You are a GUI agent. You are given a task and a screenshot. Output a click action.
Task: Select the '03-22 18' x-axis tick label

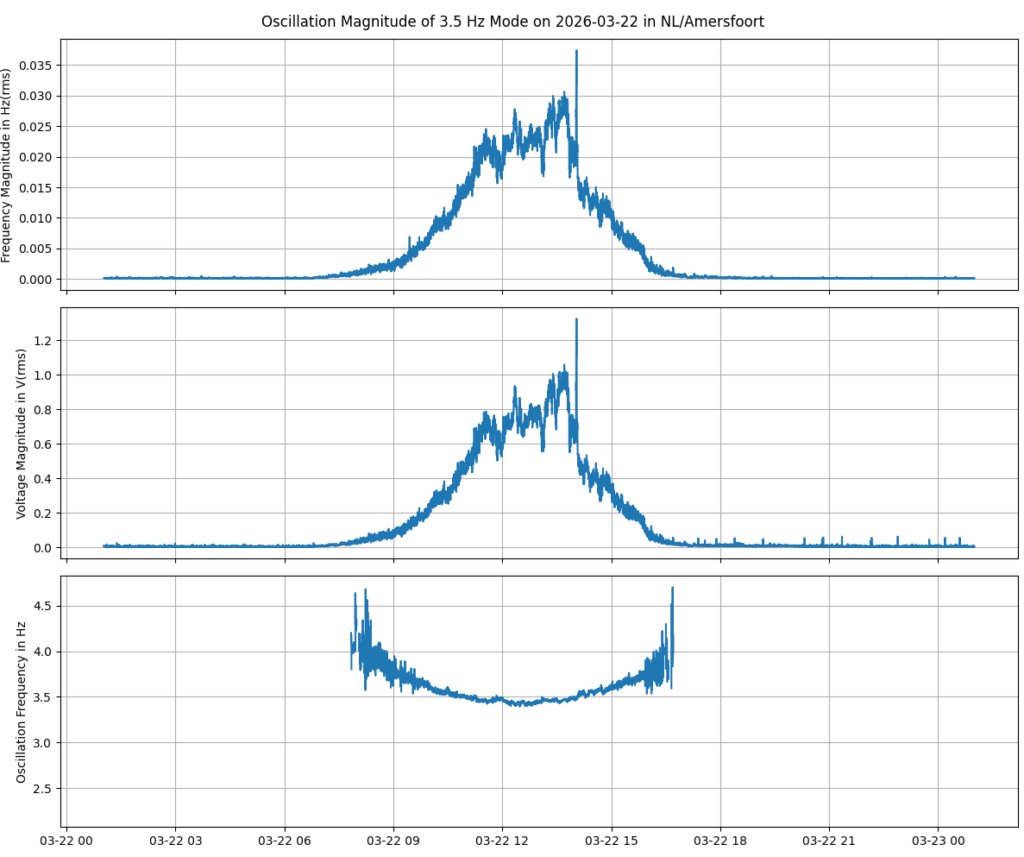[720, 842]
